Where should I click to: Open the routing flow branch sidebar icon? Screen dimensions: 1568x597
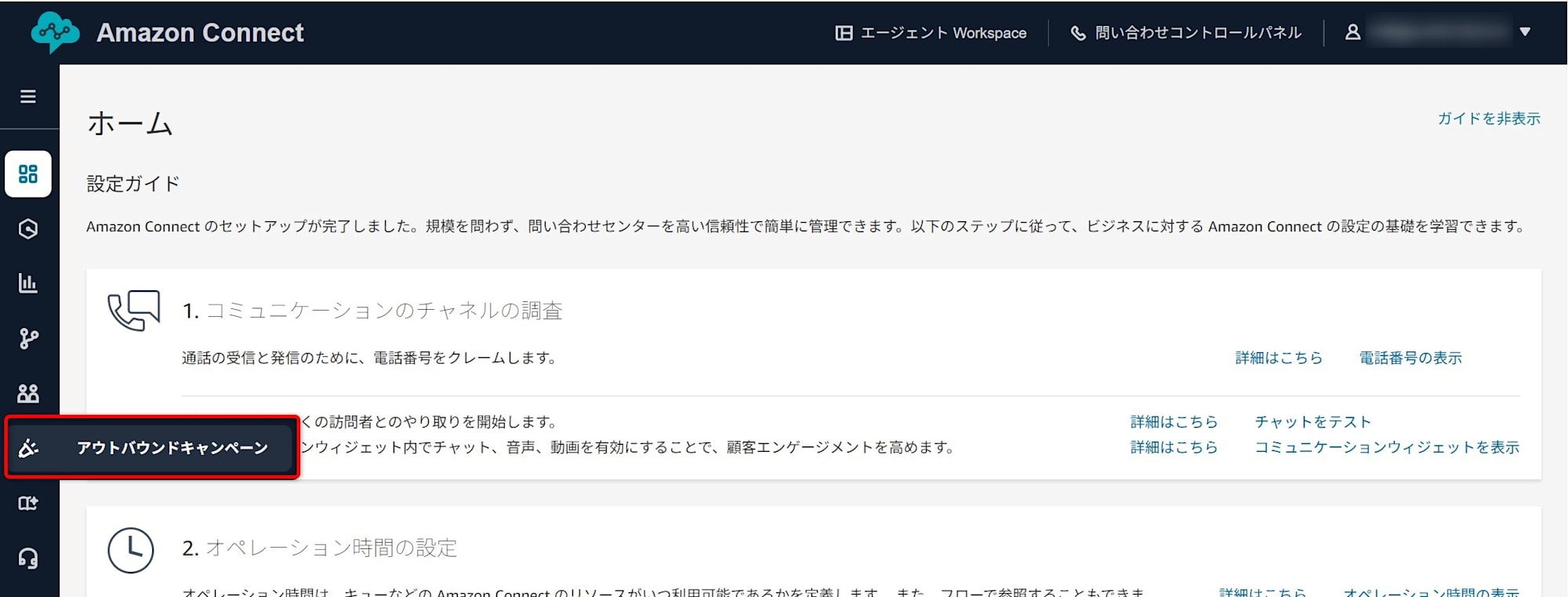tap(28, 338)
